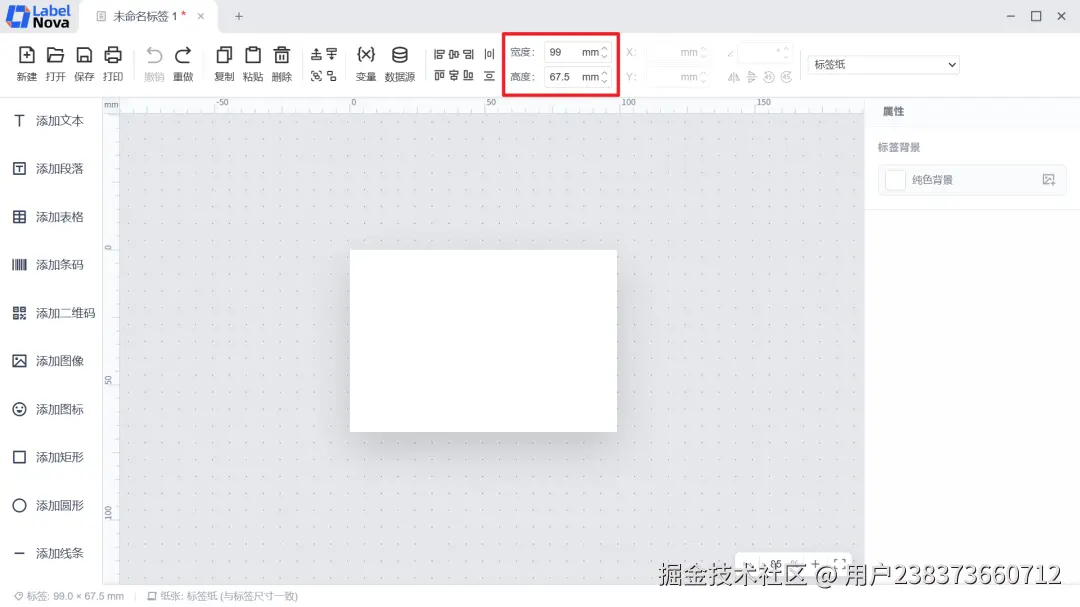The height and width of the screenshot is (607, 1080).
Task: Select 添加段落 to add a paragraph
Action: (49, 169)
